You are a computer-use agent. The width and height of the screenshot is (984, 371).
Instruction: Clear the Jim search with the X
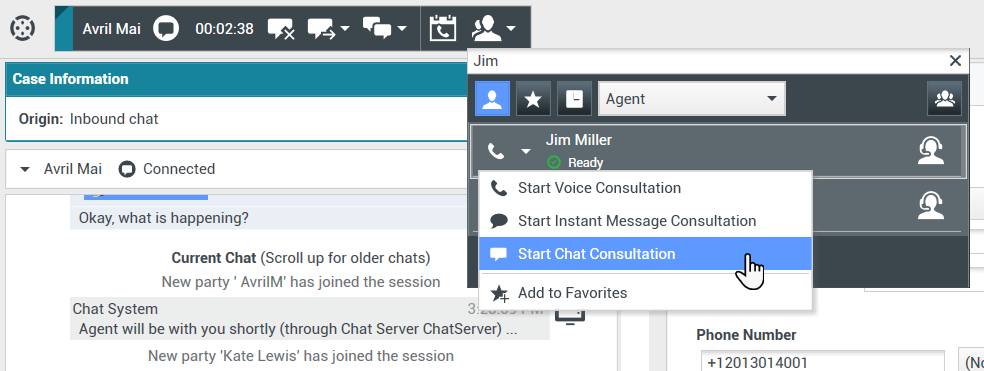tap(955, 61)
